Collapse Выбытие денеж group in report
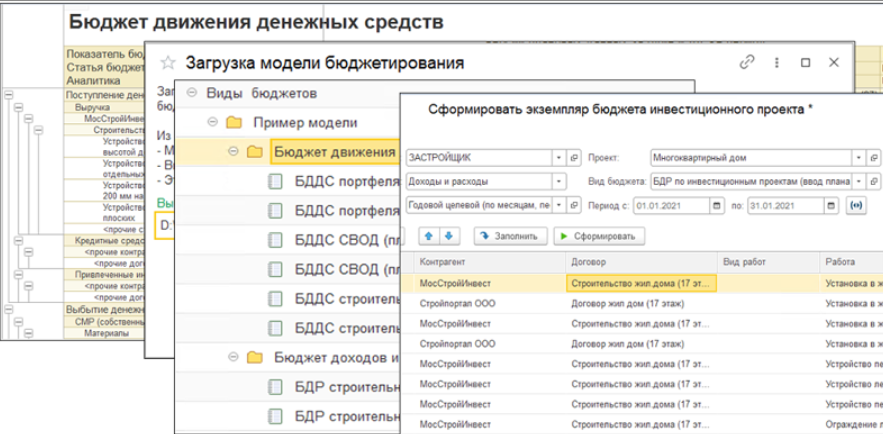This screenshot has height=434, width=883. (8, 308)
